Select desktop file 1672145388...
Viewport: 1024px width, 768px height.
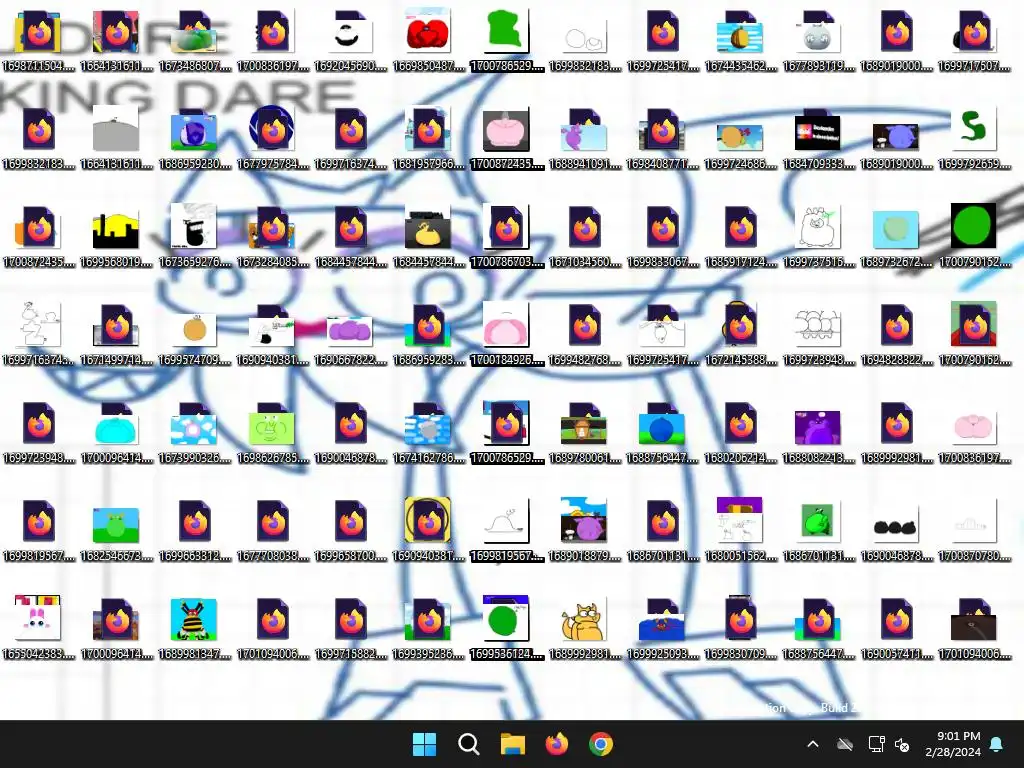(740, 334)
